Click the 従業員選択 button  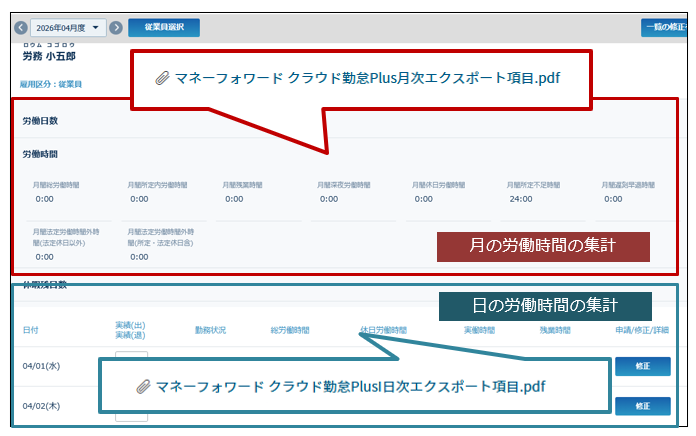click(164, 28)
